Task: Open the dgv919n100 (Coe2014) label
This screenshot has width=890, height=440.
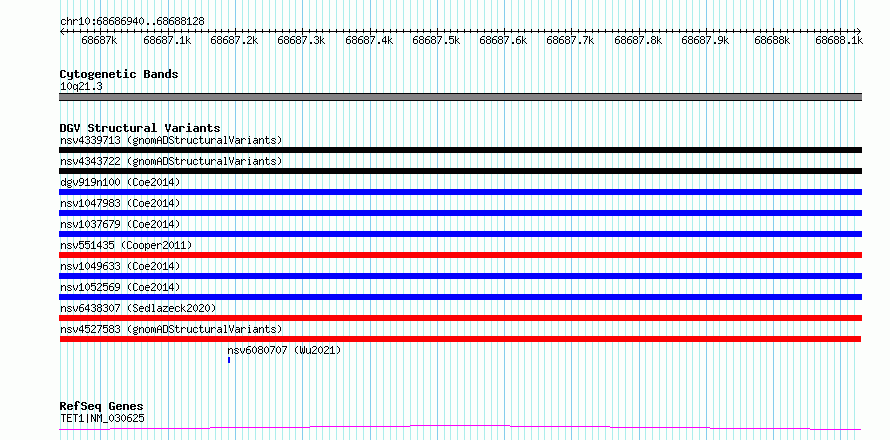Action: (120, 182)
